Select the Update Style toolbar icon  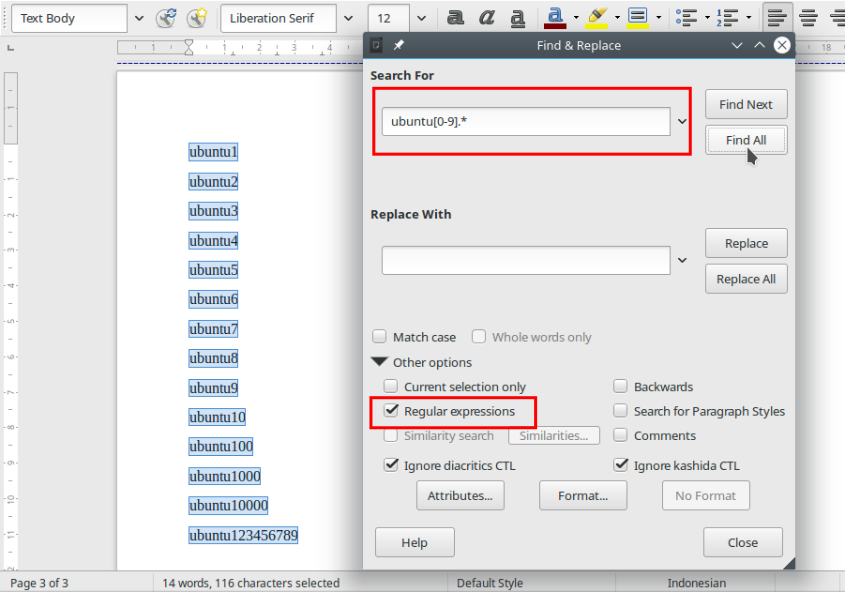(164, 17)
